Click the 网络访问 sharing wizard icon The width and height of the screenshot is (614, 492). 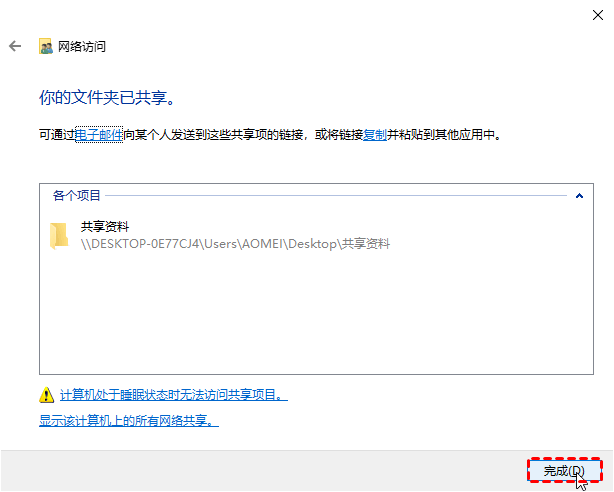pos(45,46)
